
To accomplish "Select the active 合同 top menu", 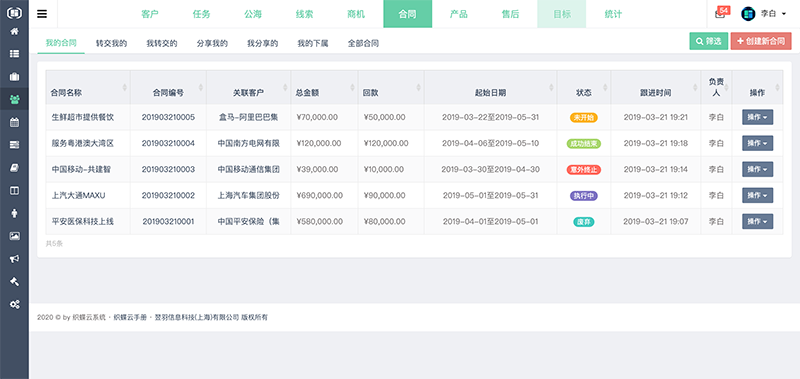I will [x=408, y=14].
